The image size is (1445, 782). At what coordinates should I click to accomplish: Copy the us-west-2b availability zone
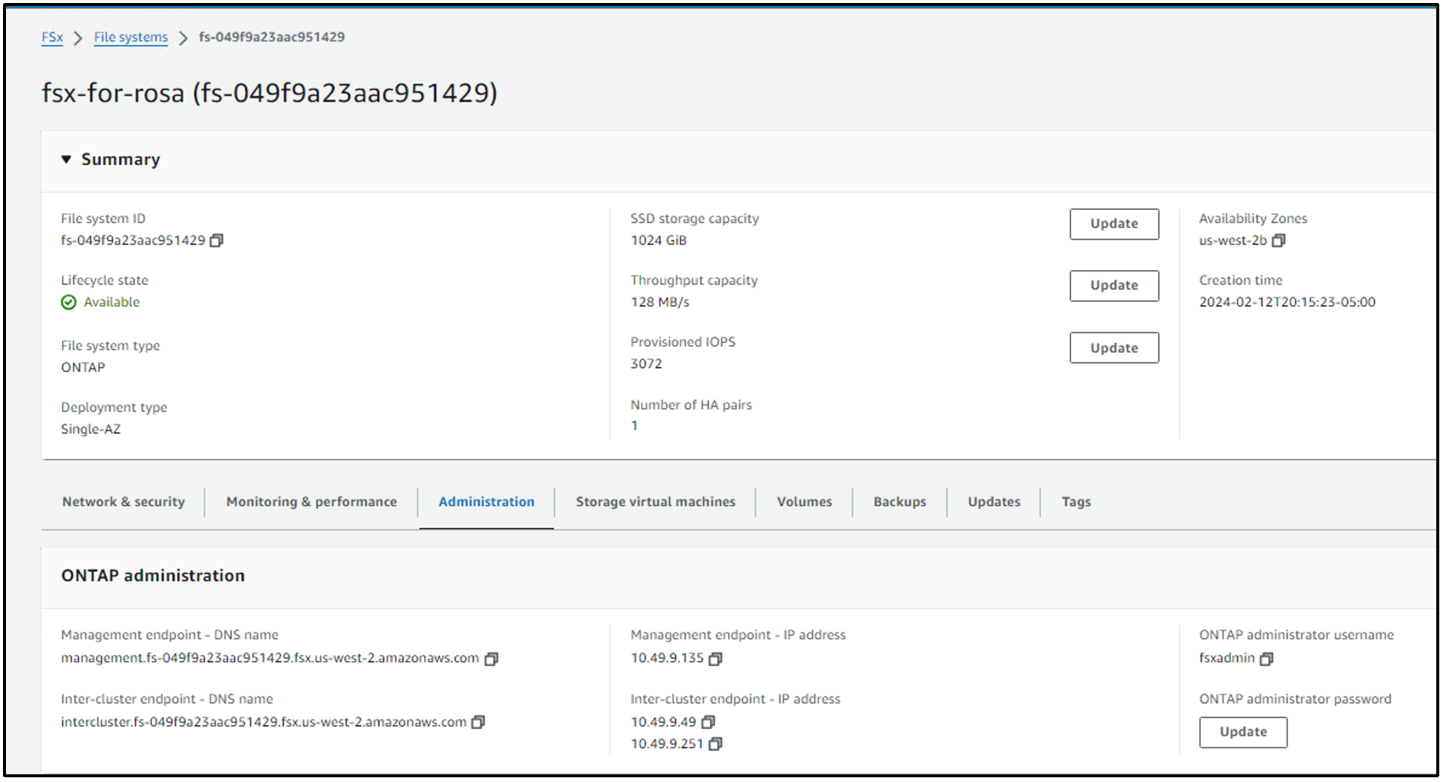point(1278,240)
